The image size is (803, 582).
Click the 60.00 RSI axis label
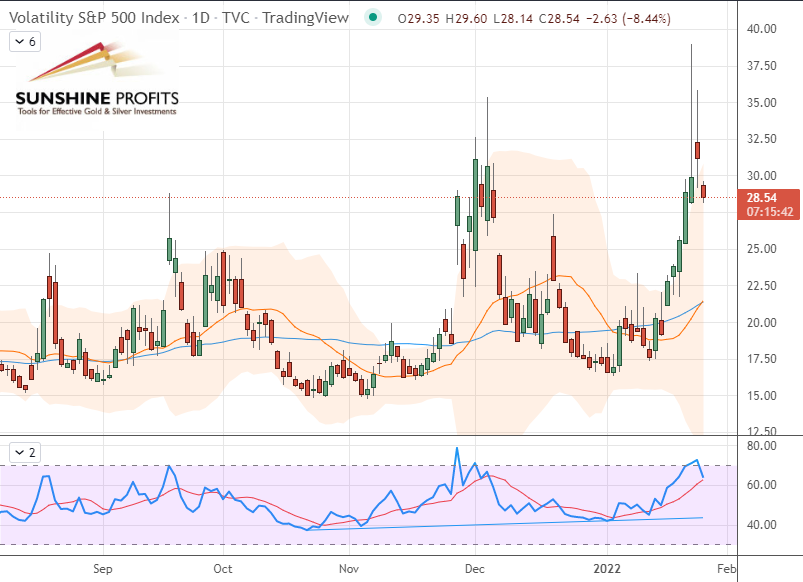coord(762,485)
